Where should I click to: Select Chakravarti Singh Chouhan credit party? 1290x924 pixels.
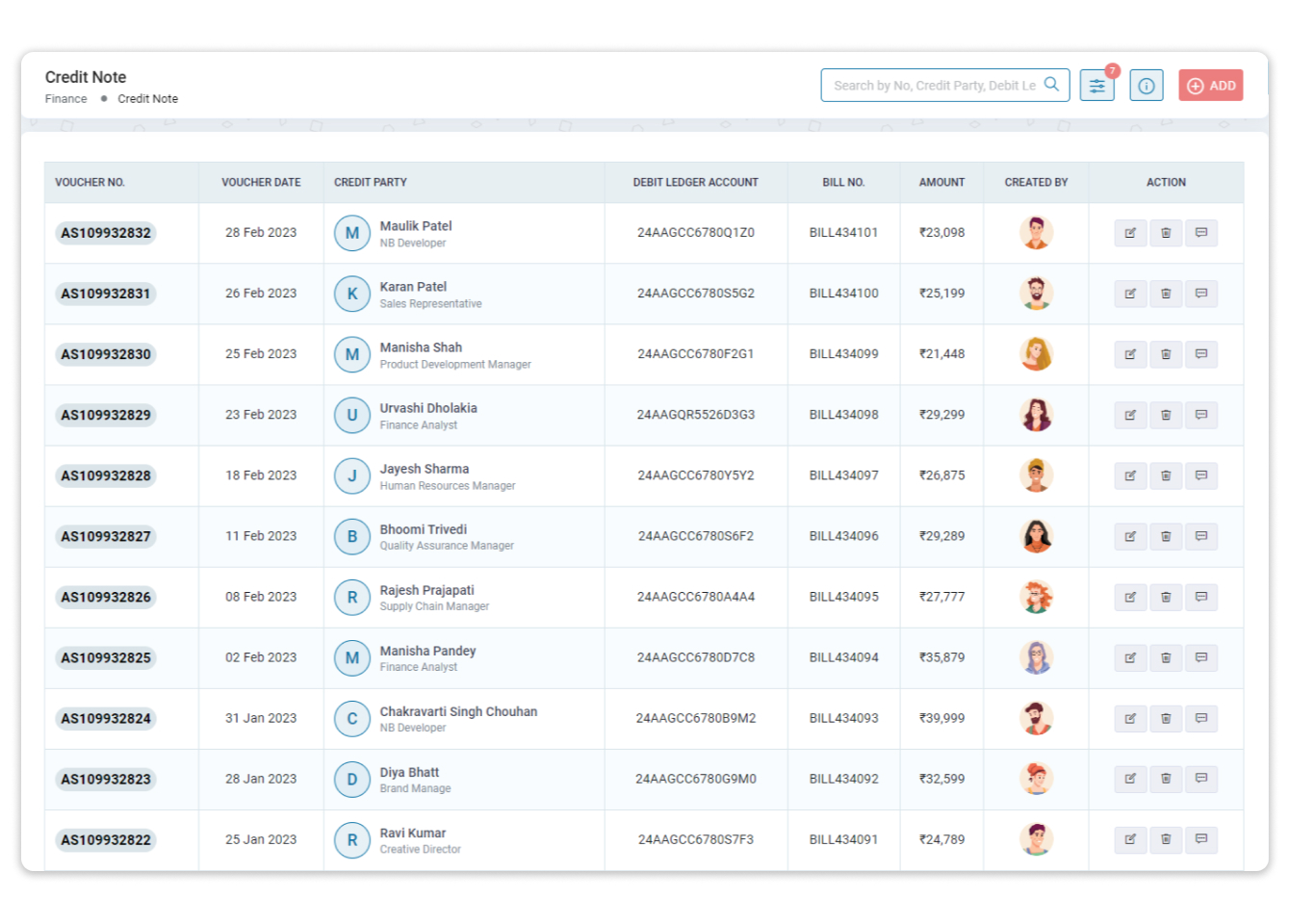pos(458,711)
